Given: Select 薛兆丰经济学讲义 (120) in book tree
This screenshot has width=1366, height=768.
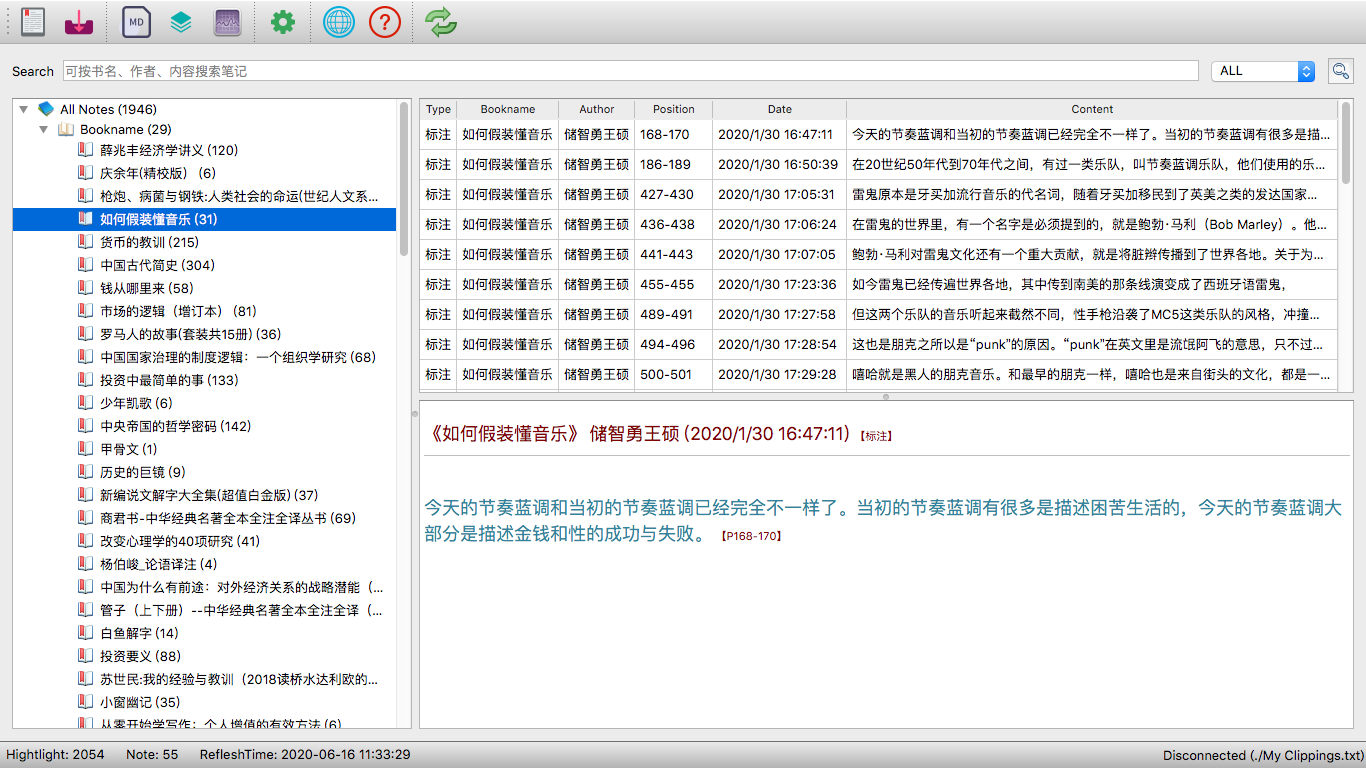Looking at the screenshot, I should [168, 150].
